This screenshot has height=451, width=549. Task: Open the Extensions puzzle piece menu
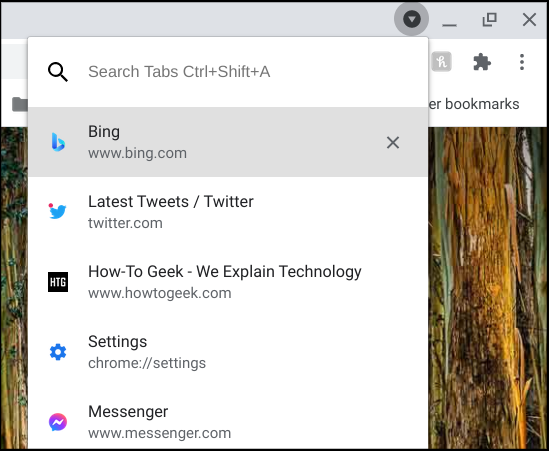482,62
